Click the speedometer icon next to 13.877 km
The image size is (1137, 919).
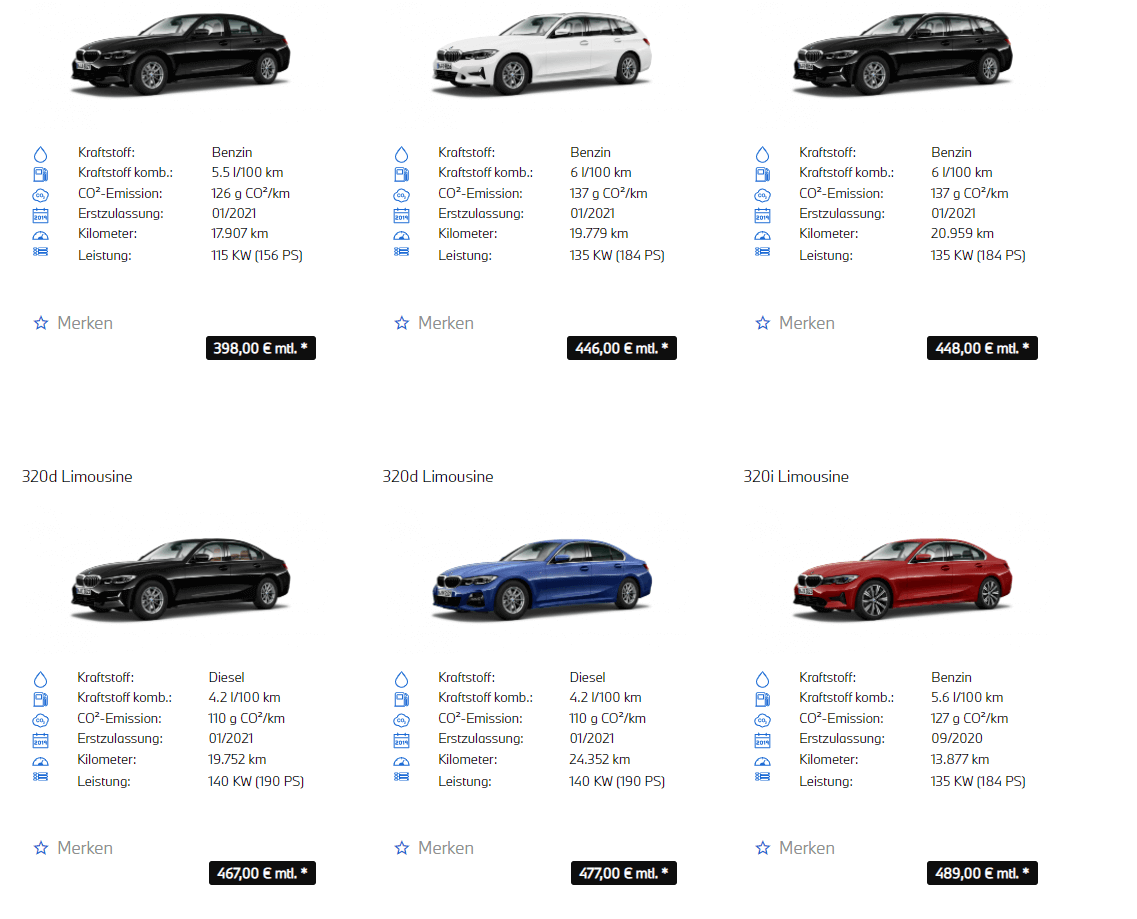[x=762, y=762]
